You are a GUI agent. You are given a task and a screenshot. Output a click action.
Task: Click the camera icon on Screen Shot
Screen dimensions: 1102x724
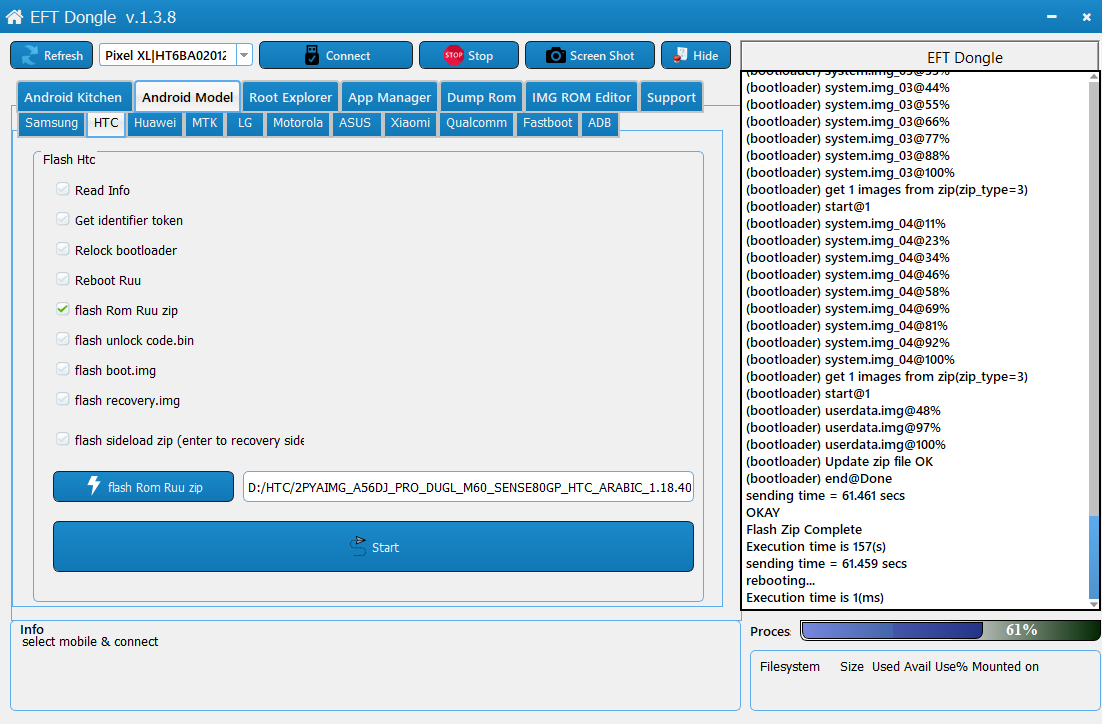tap(555, 56)
